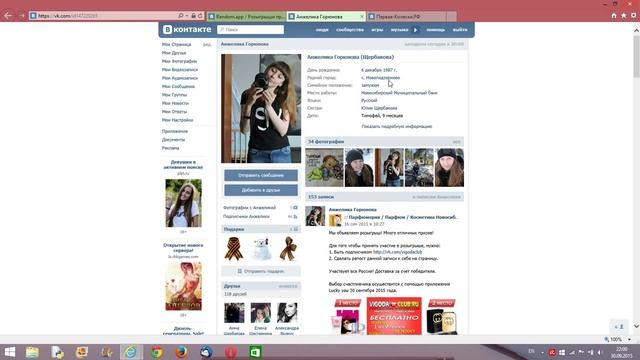
Task: Click the VKontakte logo in header
Action: (187, 29)
